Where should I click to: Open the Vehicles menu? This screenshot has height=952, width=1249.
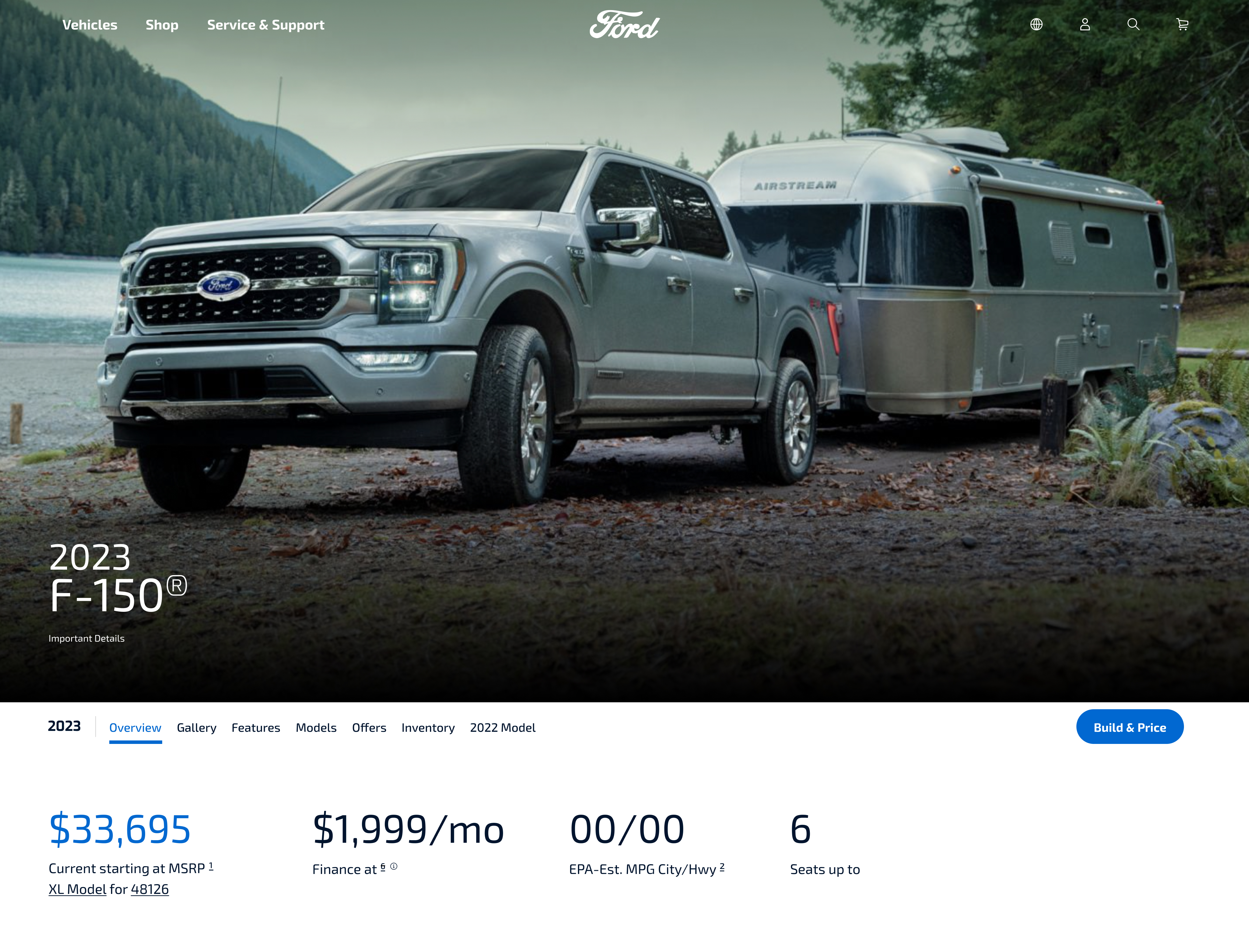[90, 25]
